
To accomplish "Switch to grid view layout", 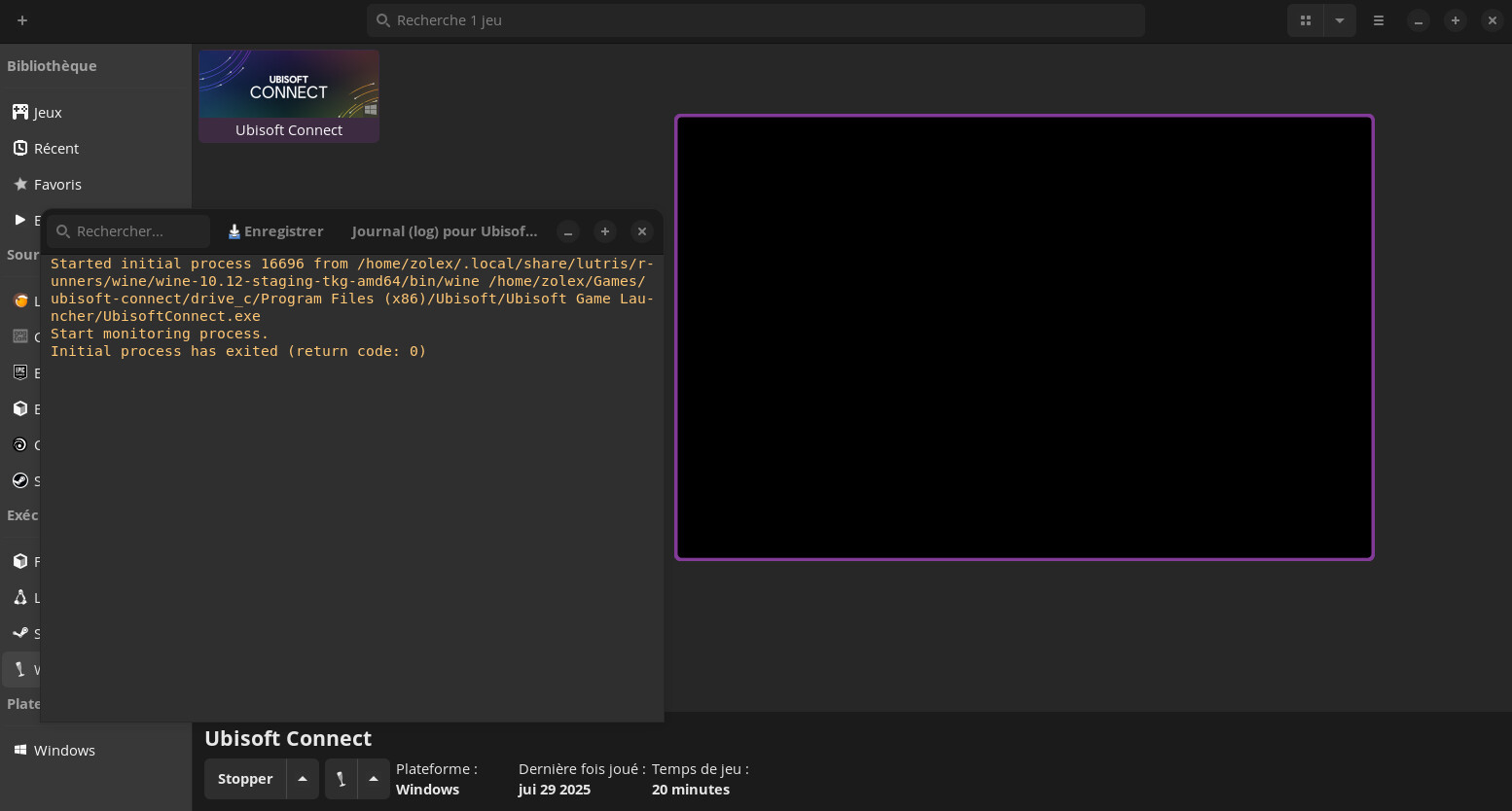I will click(1306, 20).
